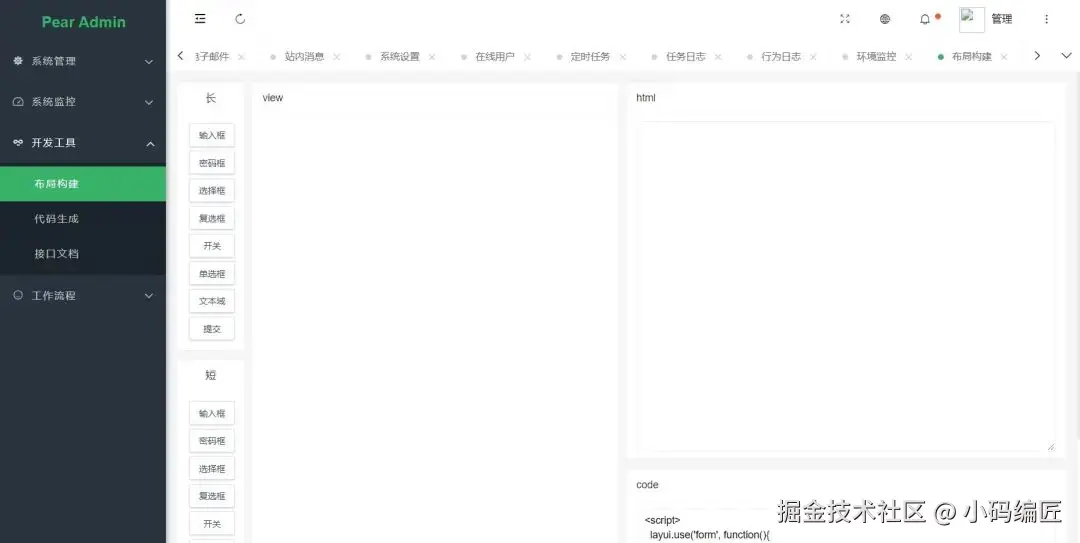This screenshot has width=1080, height=543.
Task: Open notifications with the bell icon
Action: pos(925,19)
